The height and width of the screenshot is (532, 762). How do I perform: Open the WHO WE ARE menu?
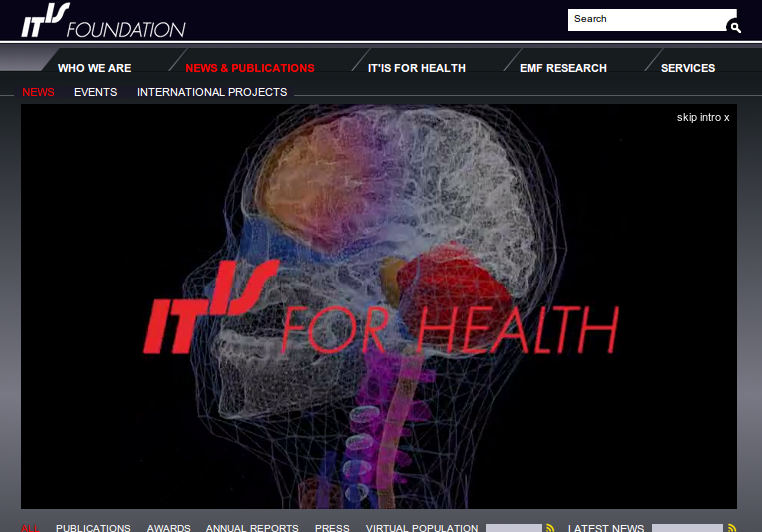[x=94, y=68]
